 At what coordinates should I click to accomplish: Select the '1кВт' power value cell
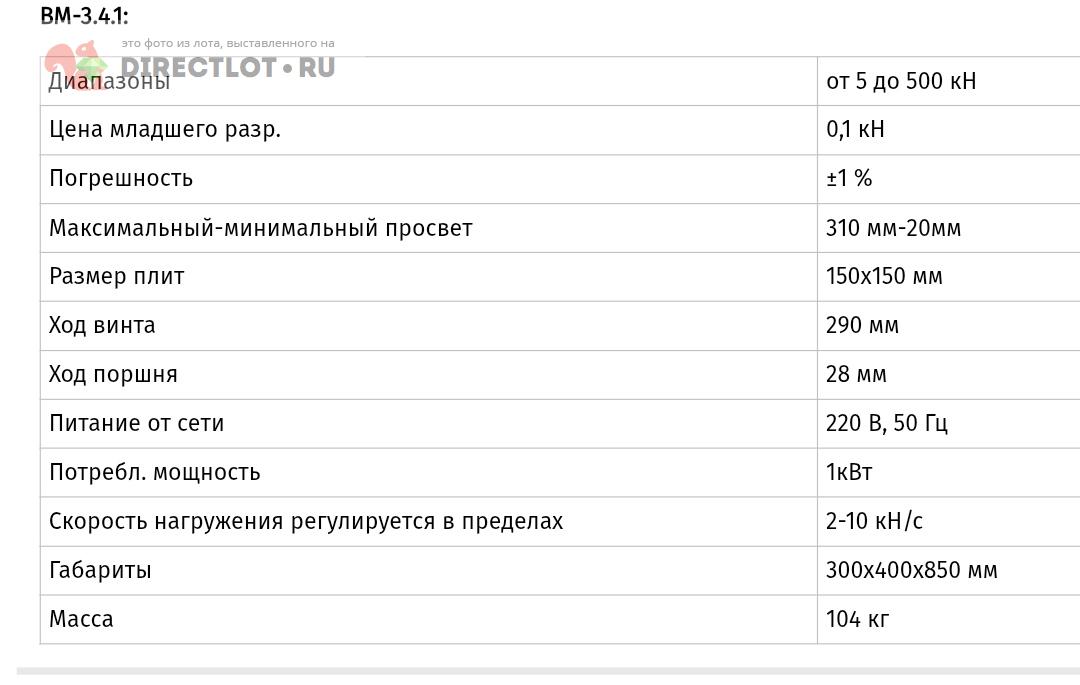coord(849,473)
